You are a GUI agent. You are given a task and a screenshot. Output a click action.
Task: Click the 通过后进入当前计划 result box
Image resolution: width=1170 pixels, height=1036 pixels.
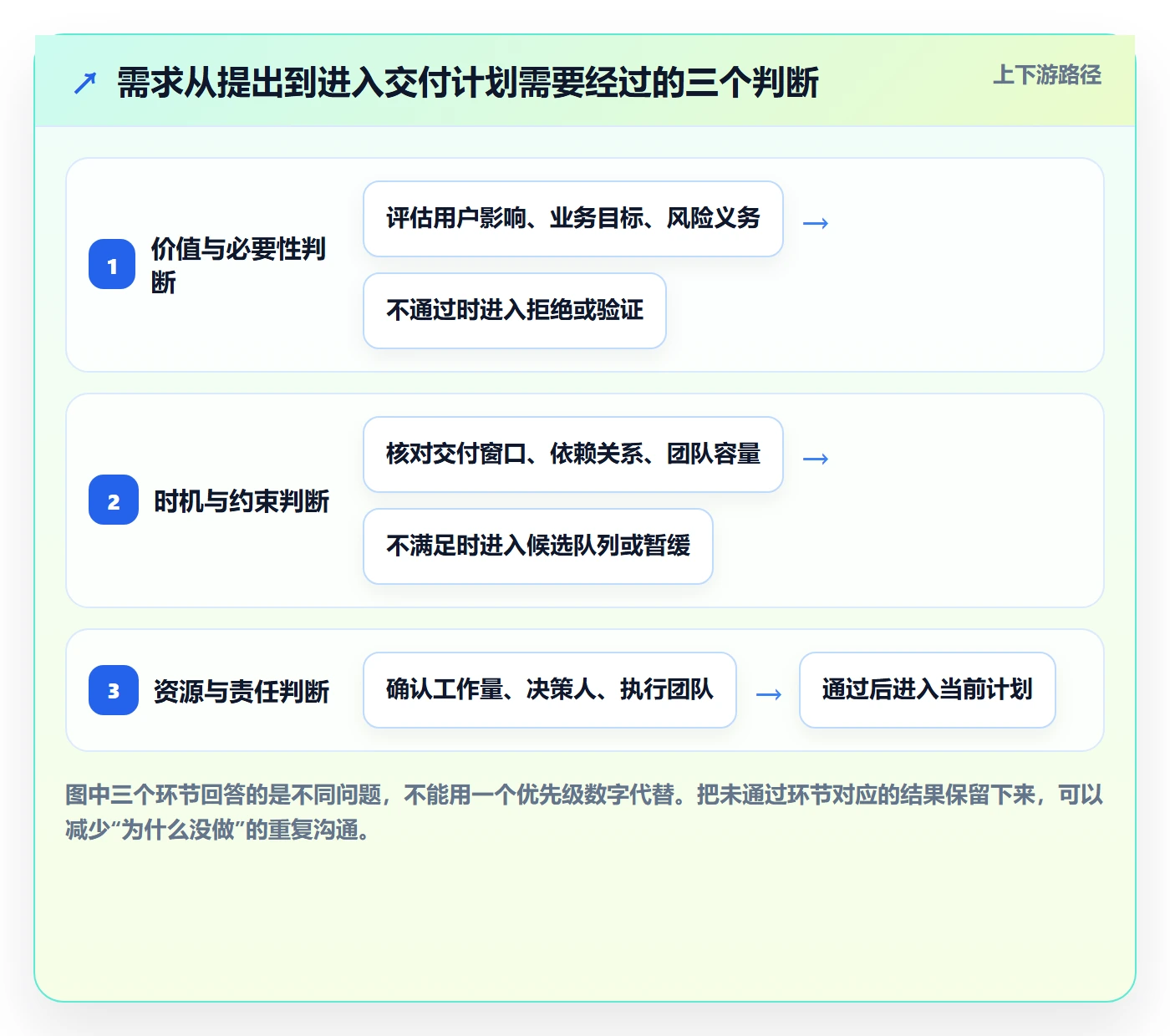click(928, 690)
